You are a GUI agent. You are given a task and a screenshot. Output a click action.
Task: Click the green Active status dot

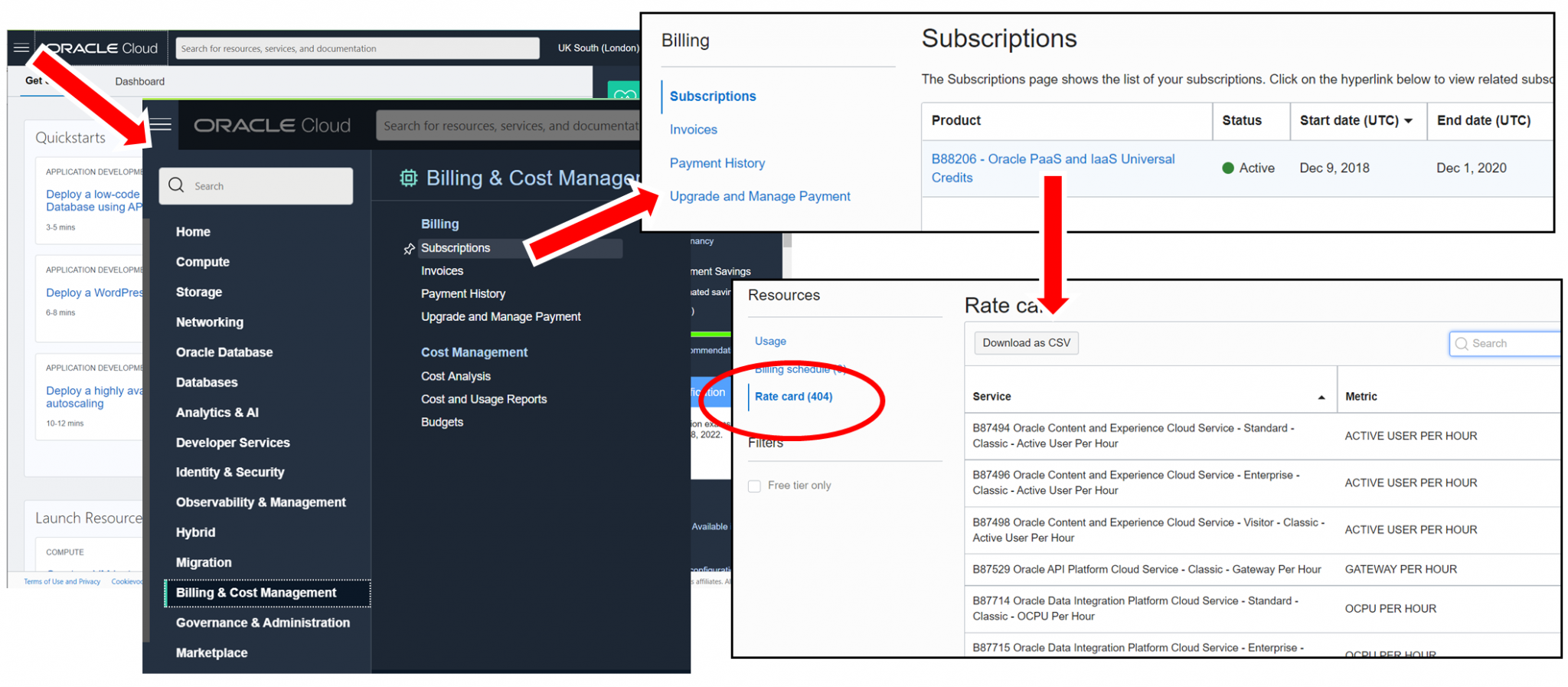coord(1228,168)
